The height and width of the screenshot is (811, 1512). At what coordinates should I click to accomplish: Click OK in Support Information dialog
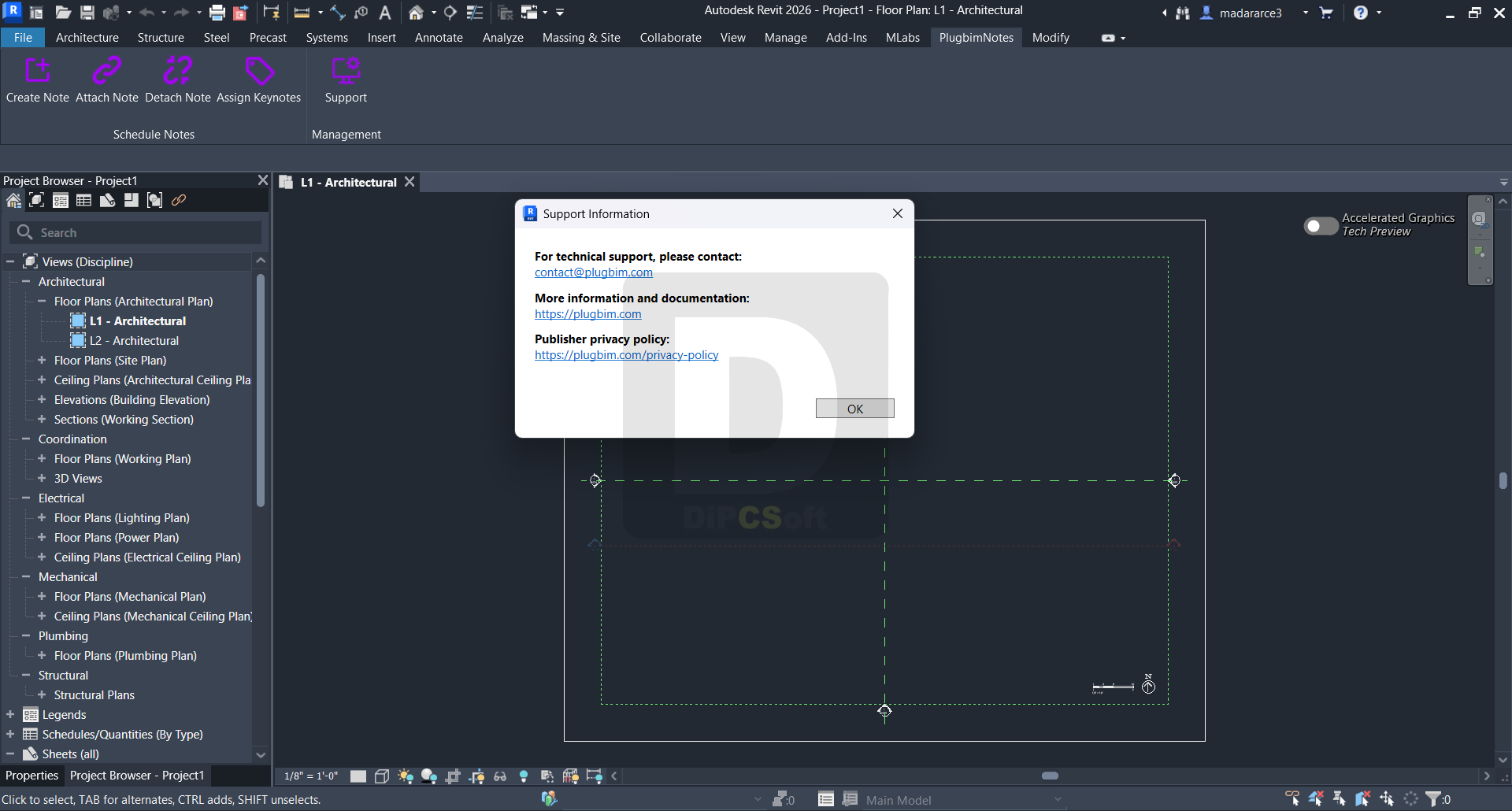tap(854, 409)
